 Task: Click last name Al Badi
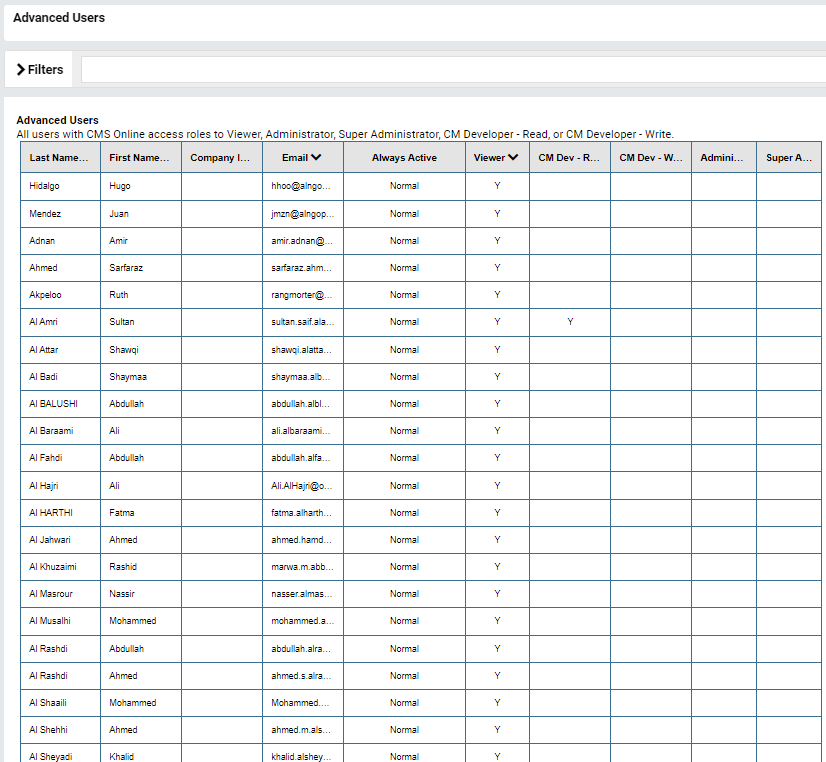[43, 377]
